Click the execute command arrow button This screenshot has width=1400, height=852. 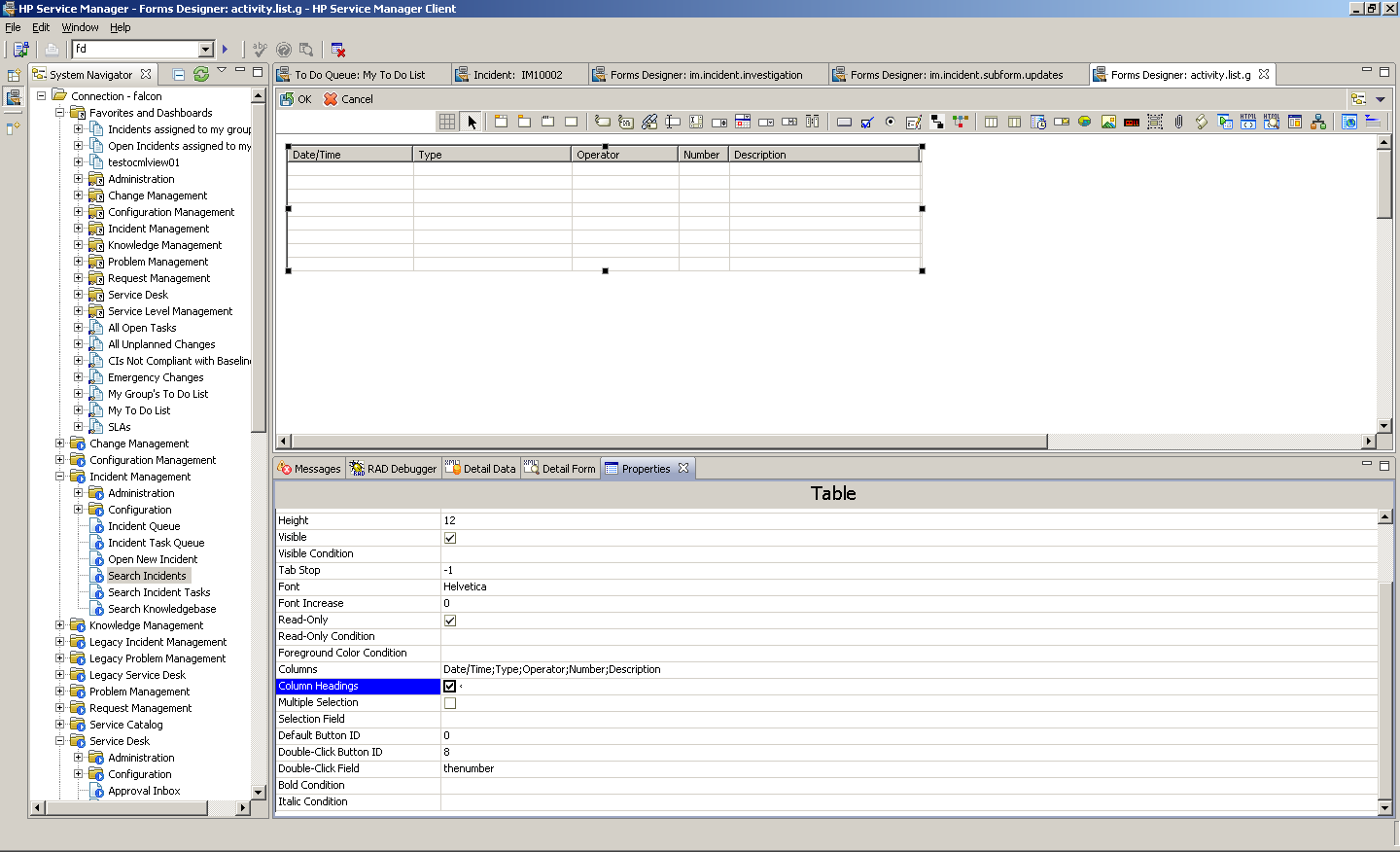pos(225,49)
